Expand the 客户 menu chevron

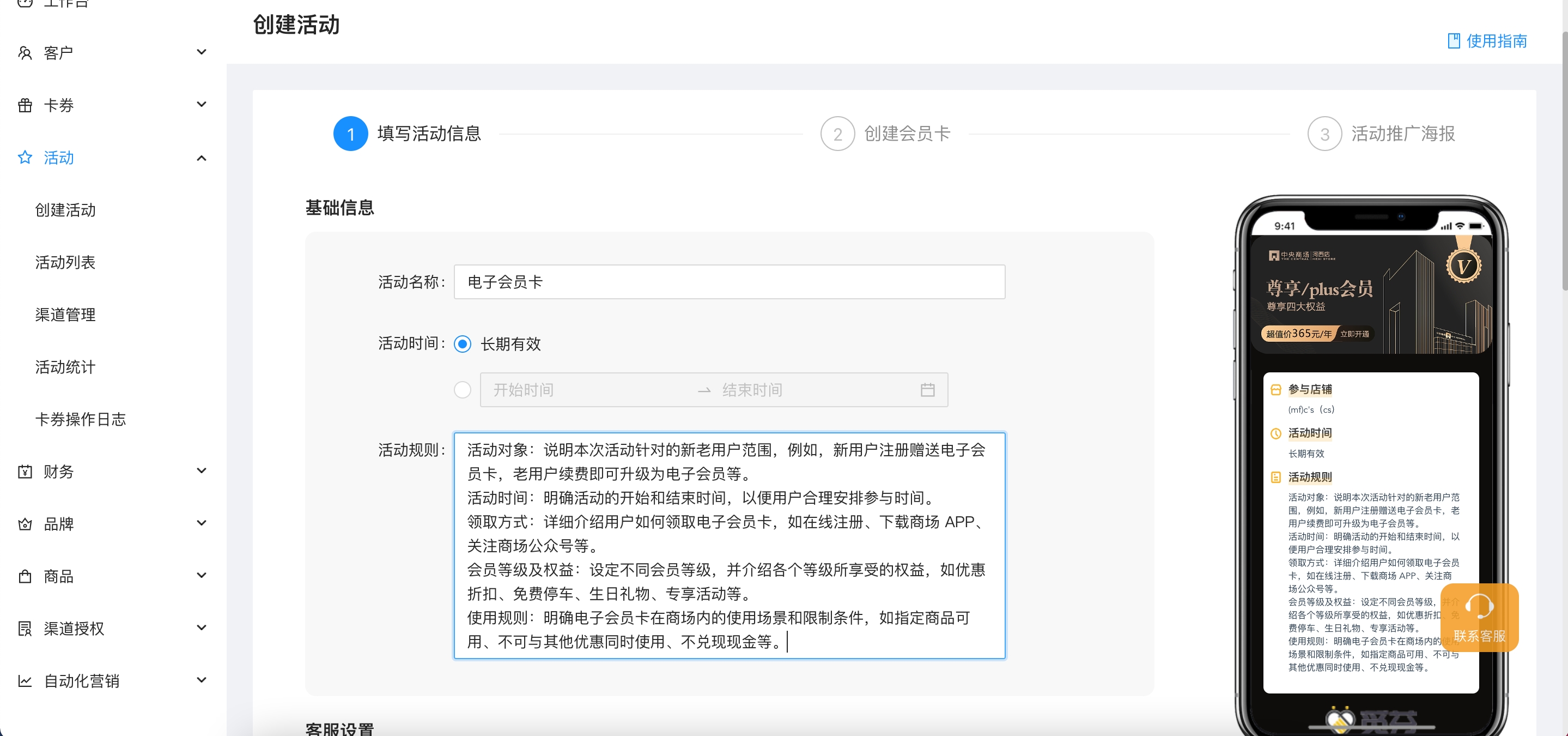pyautogui.click(x=202, y=52)
